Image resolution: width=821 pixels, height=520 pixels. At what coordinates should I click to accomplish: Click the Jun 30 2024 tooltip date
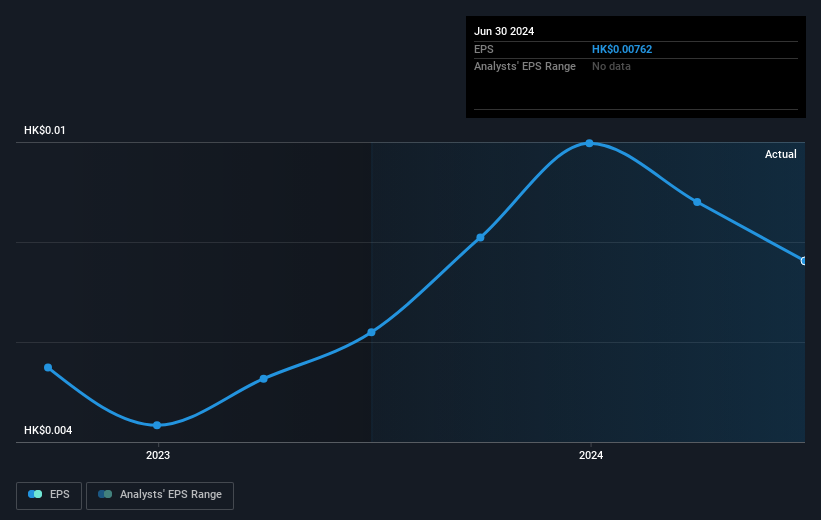click(504, 31)
